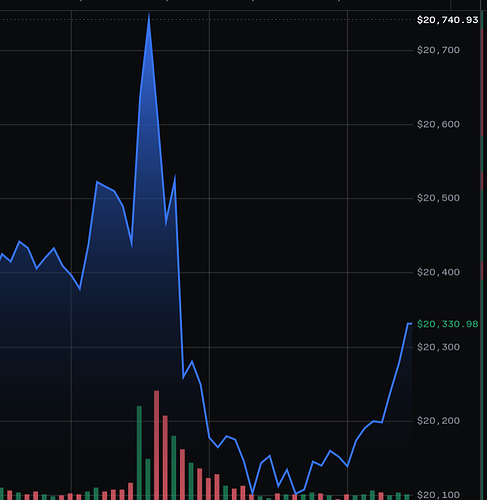Click the dotted high-price line

pyautogui.click(x=207, y=19)
